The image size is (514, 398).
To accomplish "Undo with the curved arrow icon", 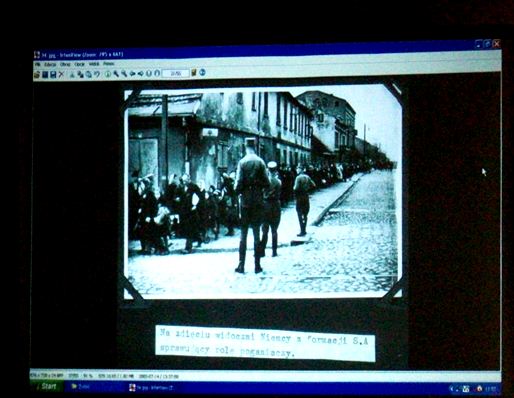I will tap(97, 74).
